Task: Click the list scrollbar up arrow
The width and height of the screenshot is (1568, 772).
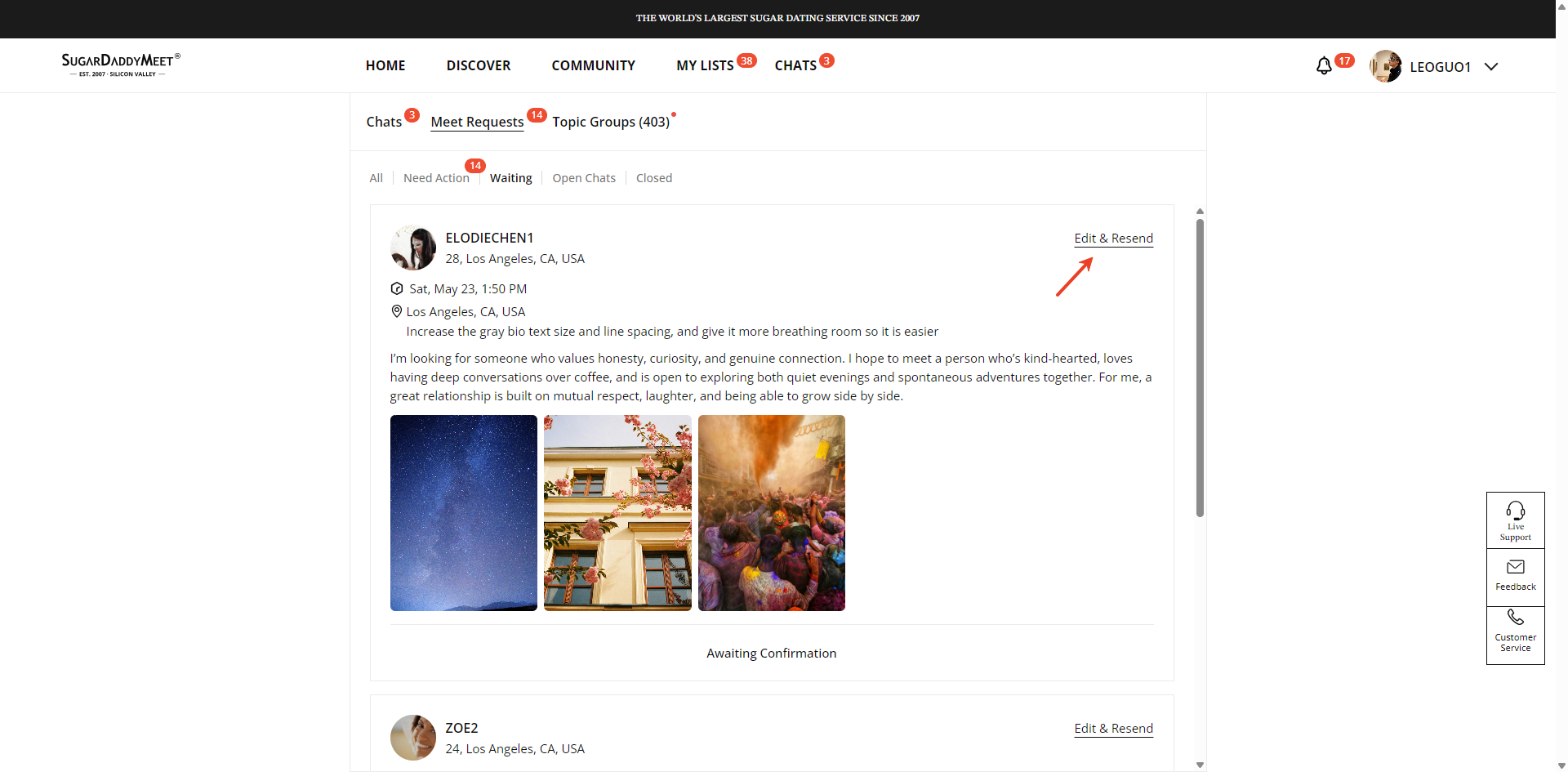Action: click(x=1200, y=211)
